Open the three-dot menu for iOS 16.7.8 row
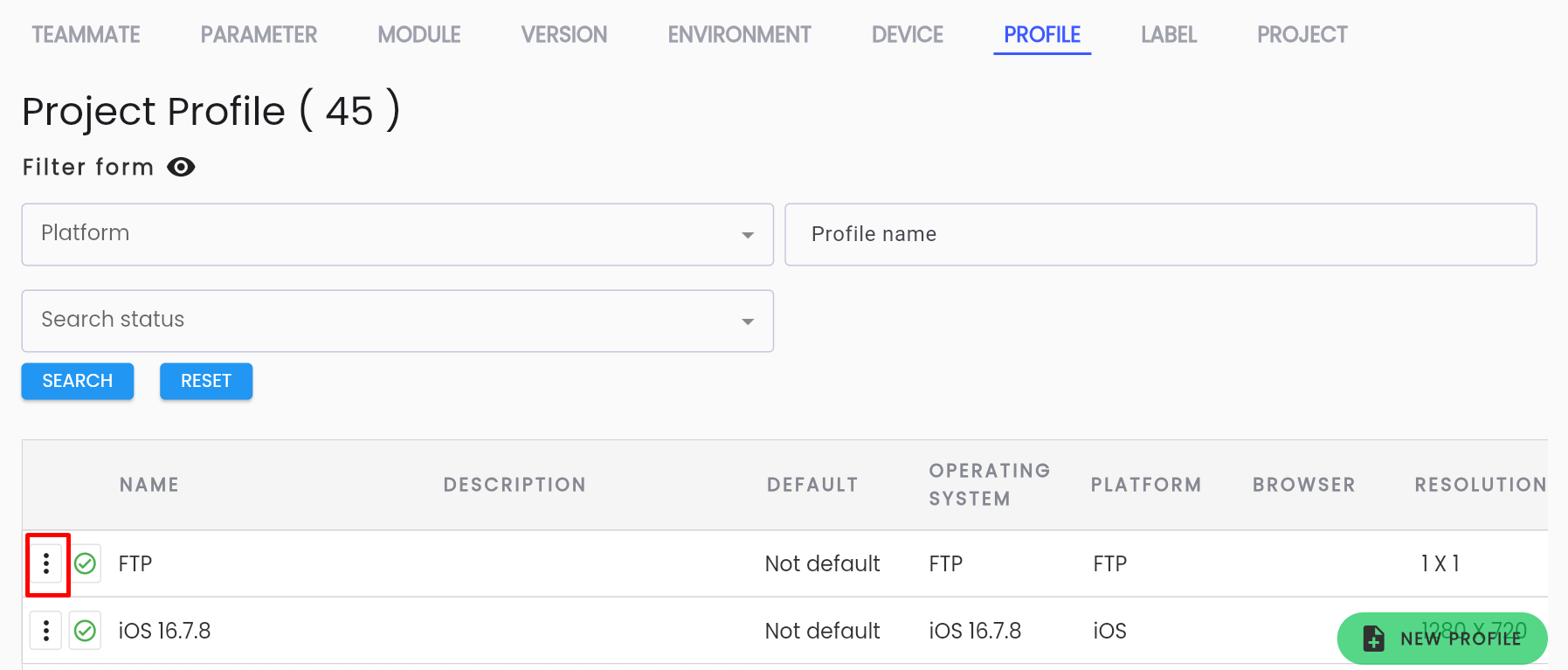This screenshot has width=1568, height=670. click(x=46, y=630)
